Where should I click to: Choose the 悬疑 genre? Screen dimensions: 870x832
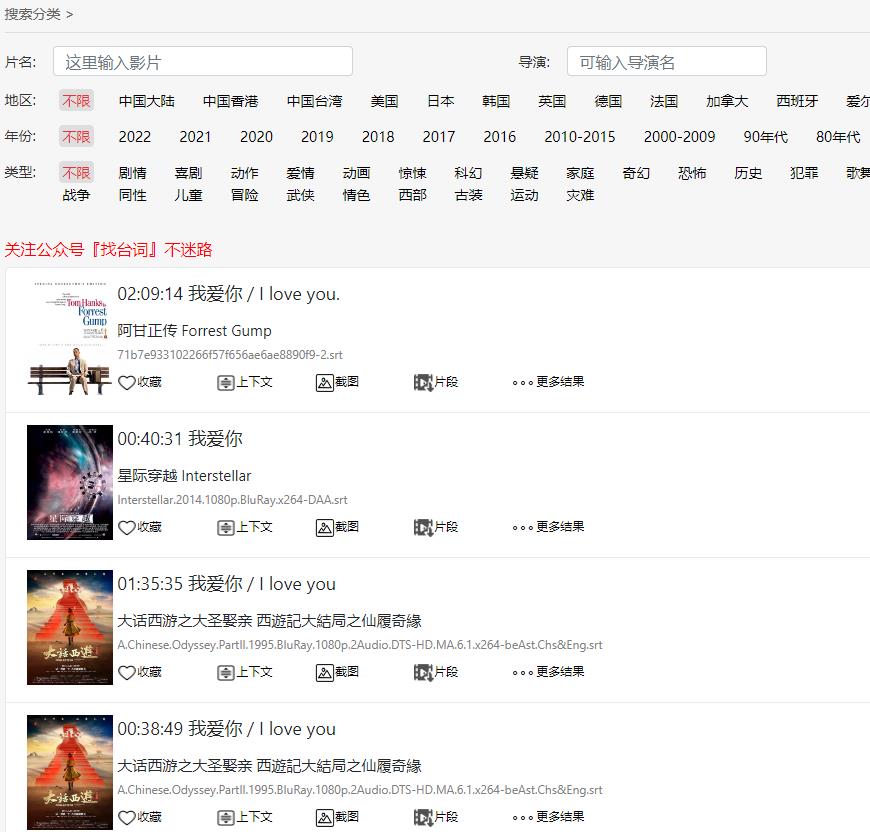[524, 173]
